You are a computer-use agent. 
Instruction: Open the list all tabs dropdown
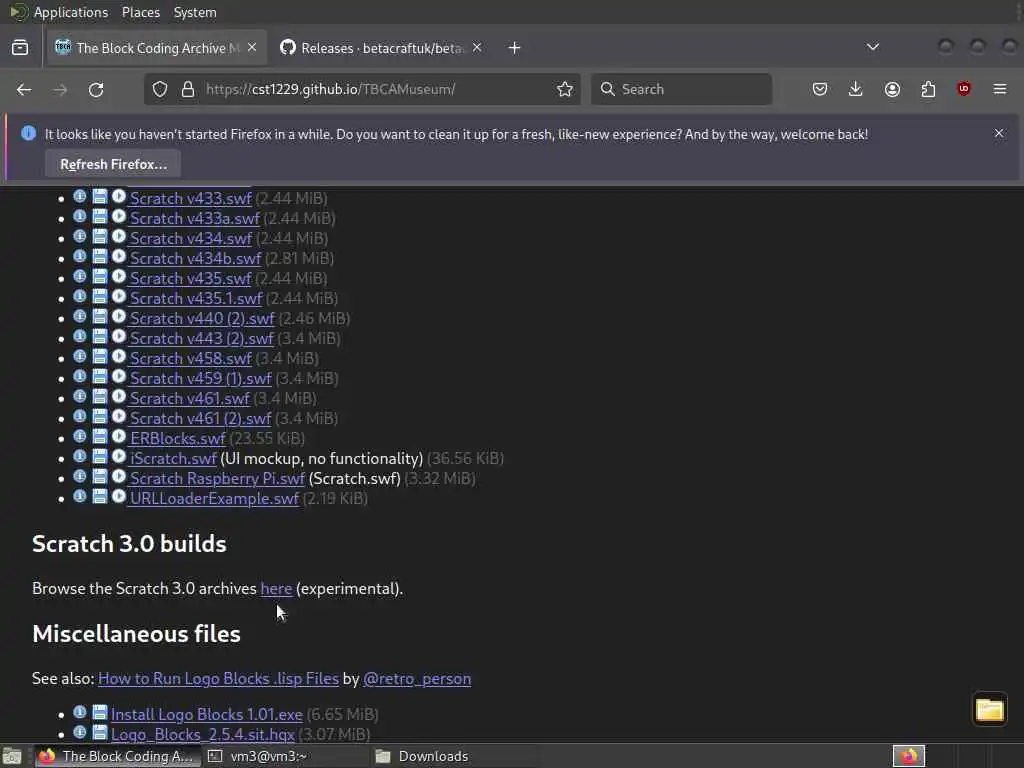click(x=872, y=47)
